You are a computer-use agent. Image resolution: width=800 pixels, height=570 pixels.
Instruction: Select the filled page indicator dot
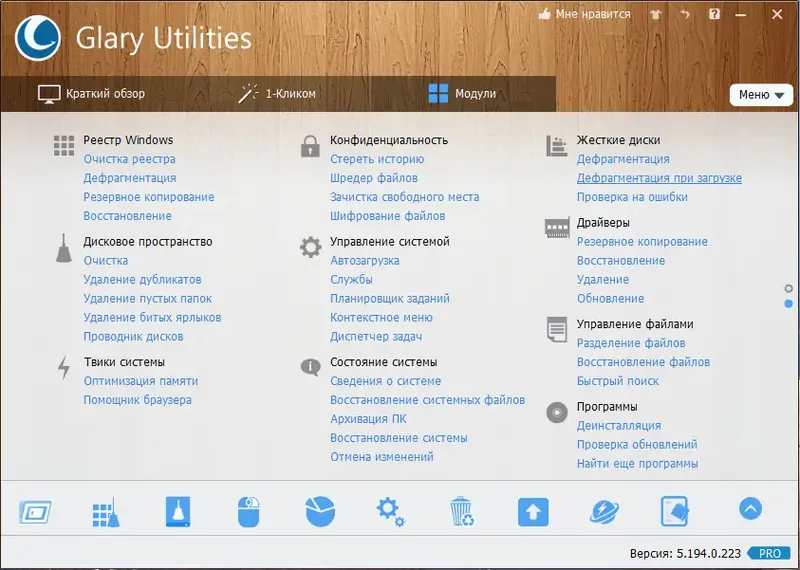coord(789,304)
